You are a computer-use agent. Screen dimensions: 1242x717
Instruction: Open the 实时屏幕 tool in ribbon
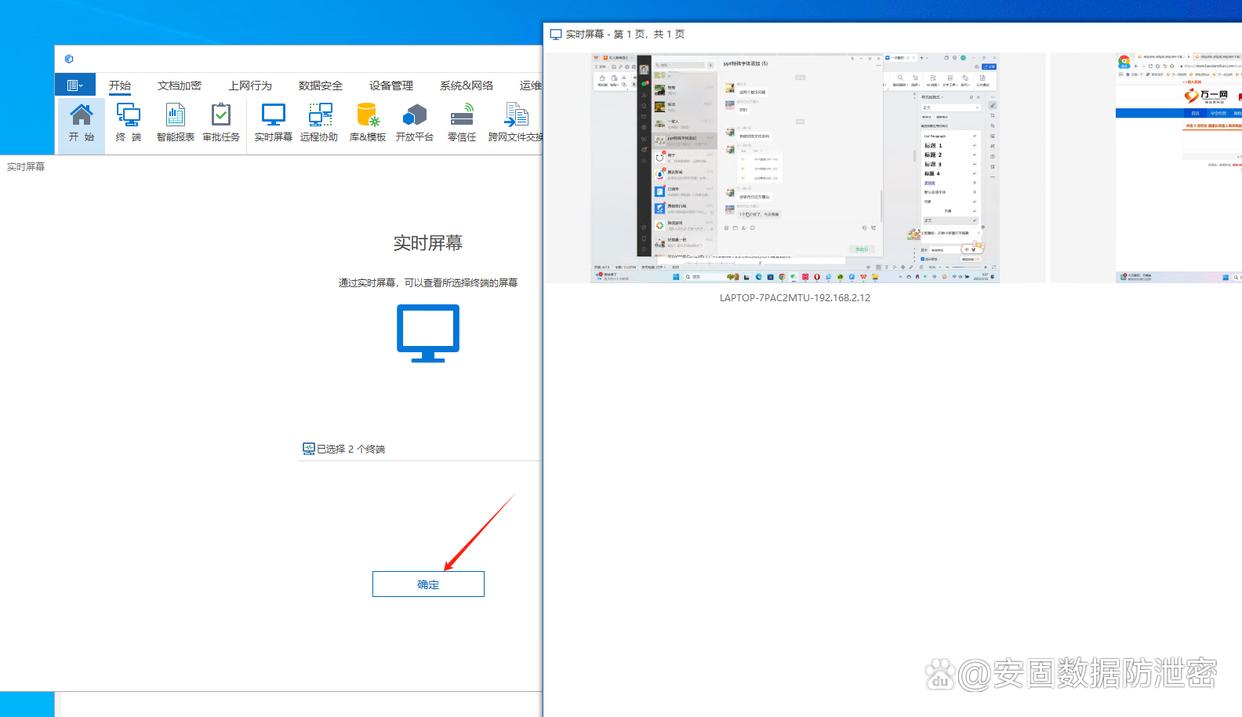(x=273, y=124)
